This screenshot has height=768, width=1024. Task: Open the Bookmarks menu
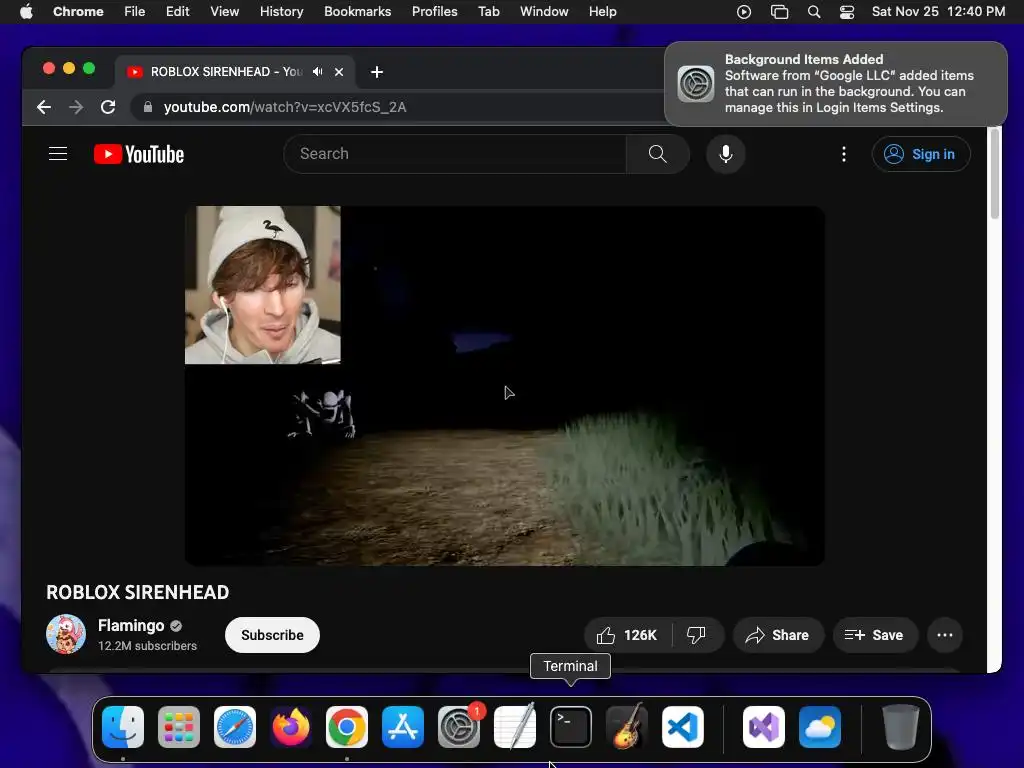[358, 12]
